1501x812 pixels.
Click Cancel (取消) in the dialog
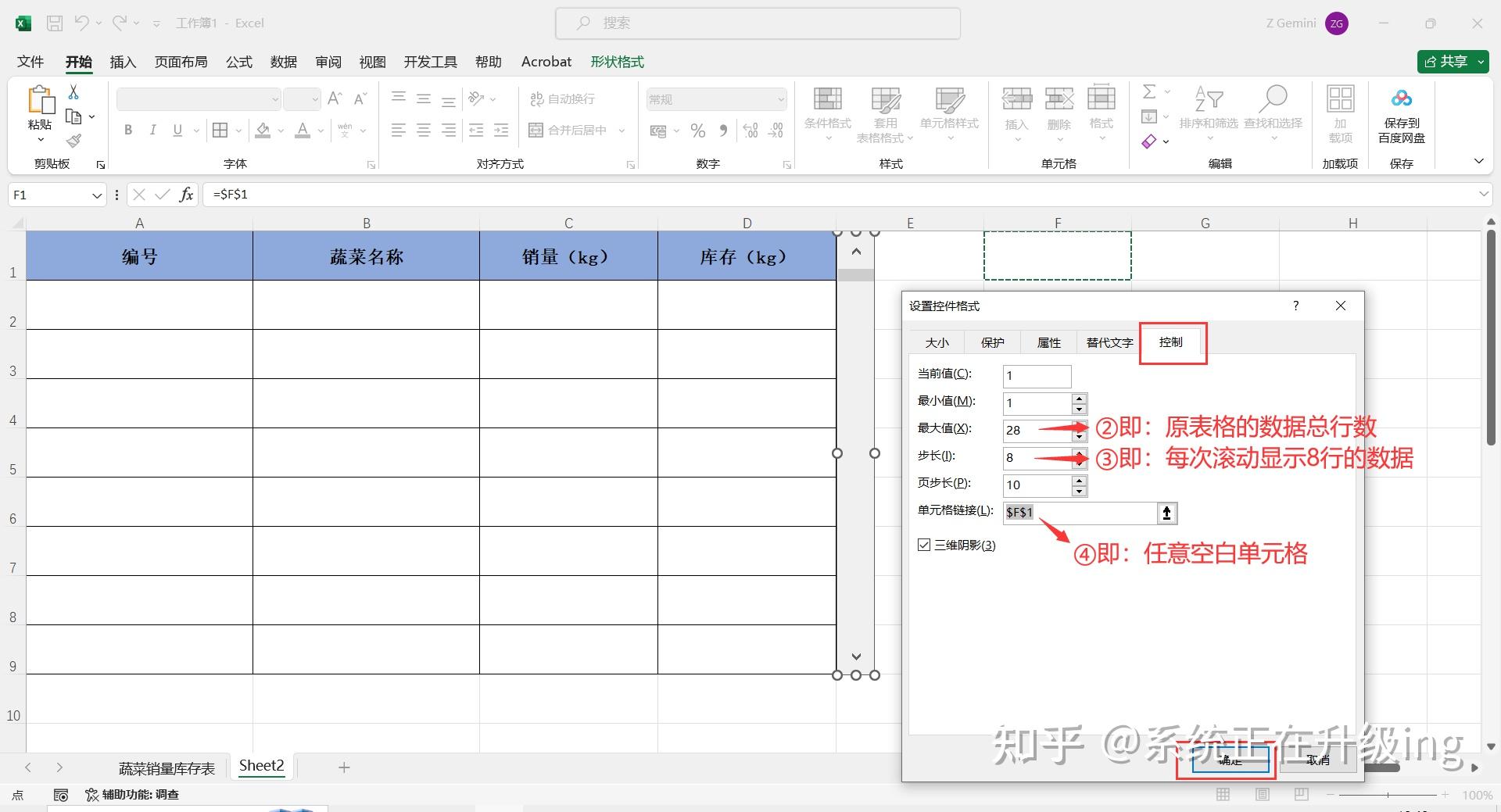1317,760
